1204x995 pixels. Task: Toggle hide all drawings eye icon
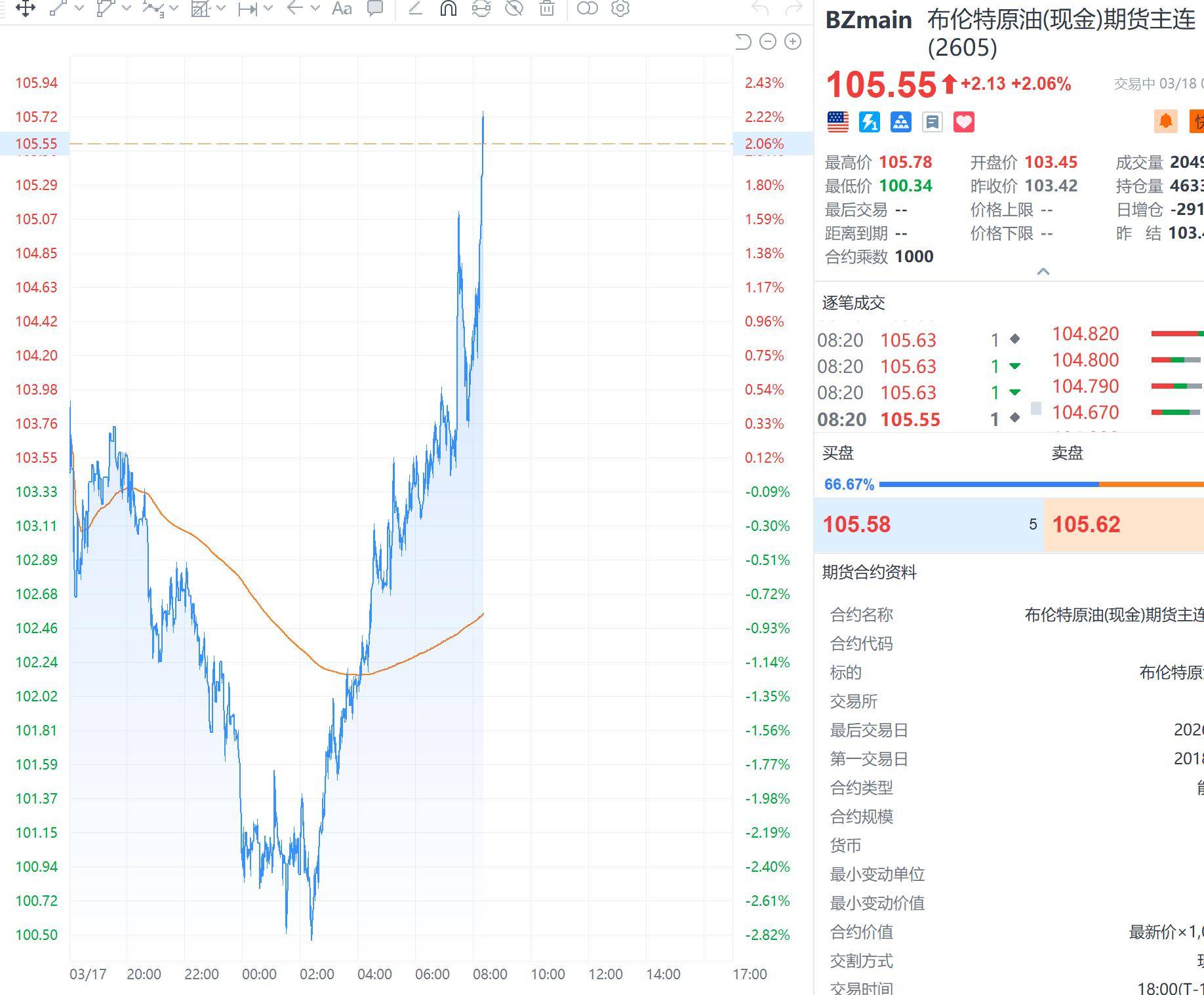(514, 9)
